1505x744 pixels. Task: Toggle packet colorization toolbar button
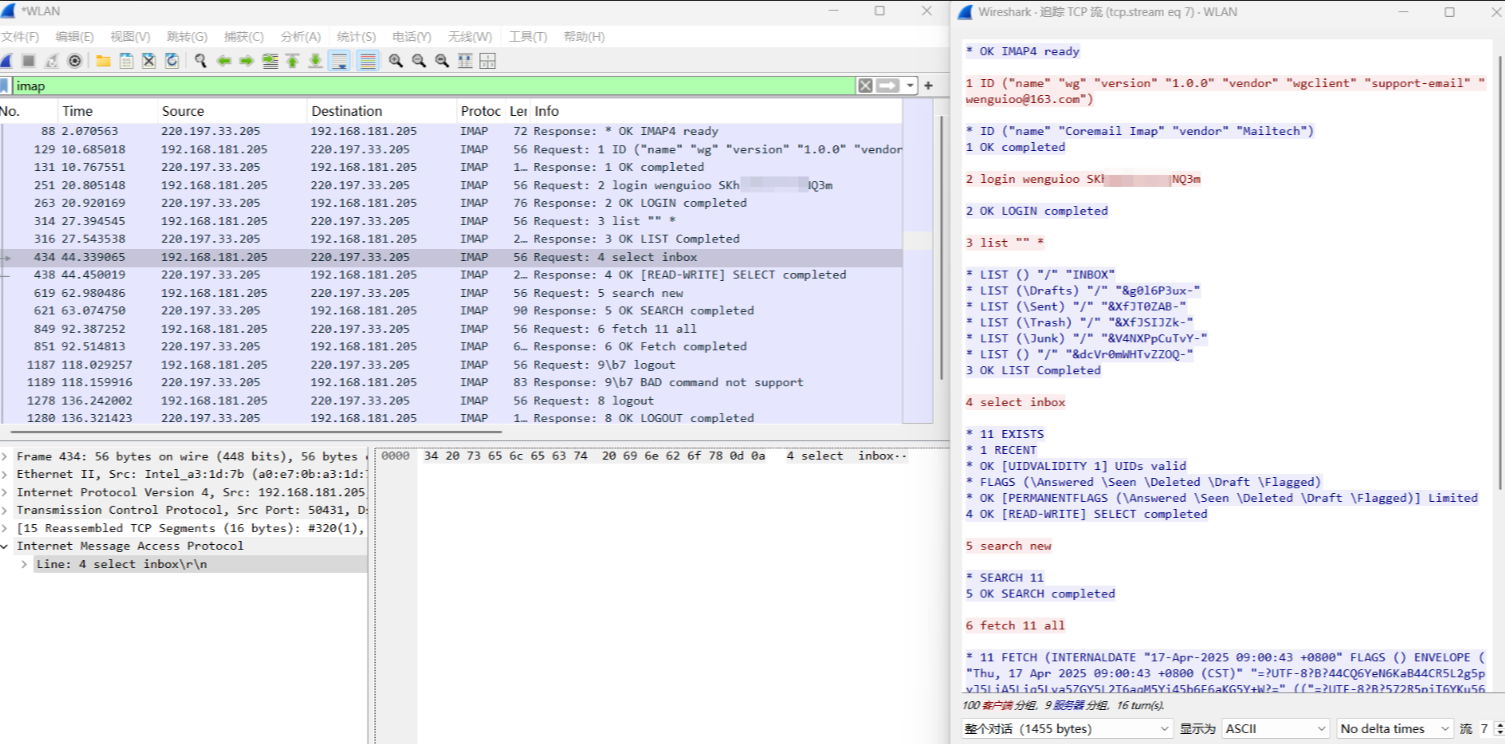[x=368, y=61]
